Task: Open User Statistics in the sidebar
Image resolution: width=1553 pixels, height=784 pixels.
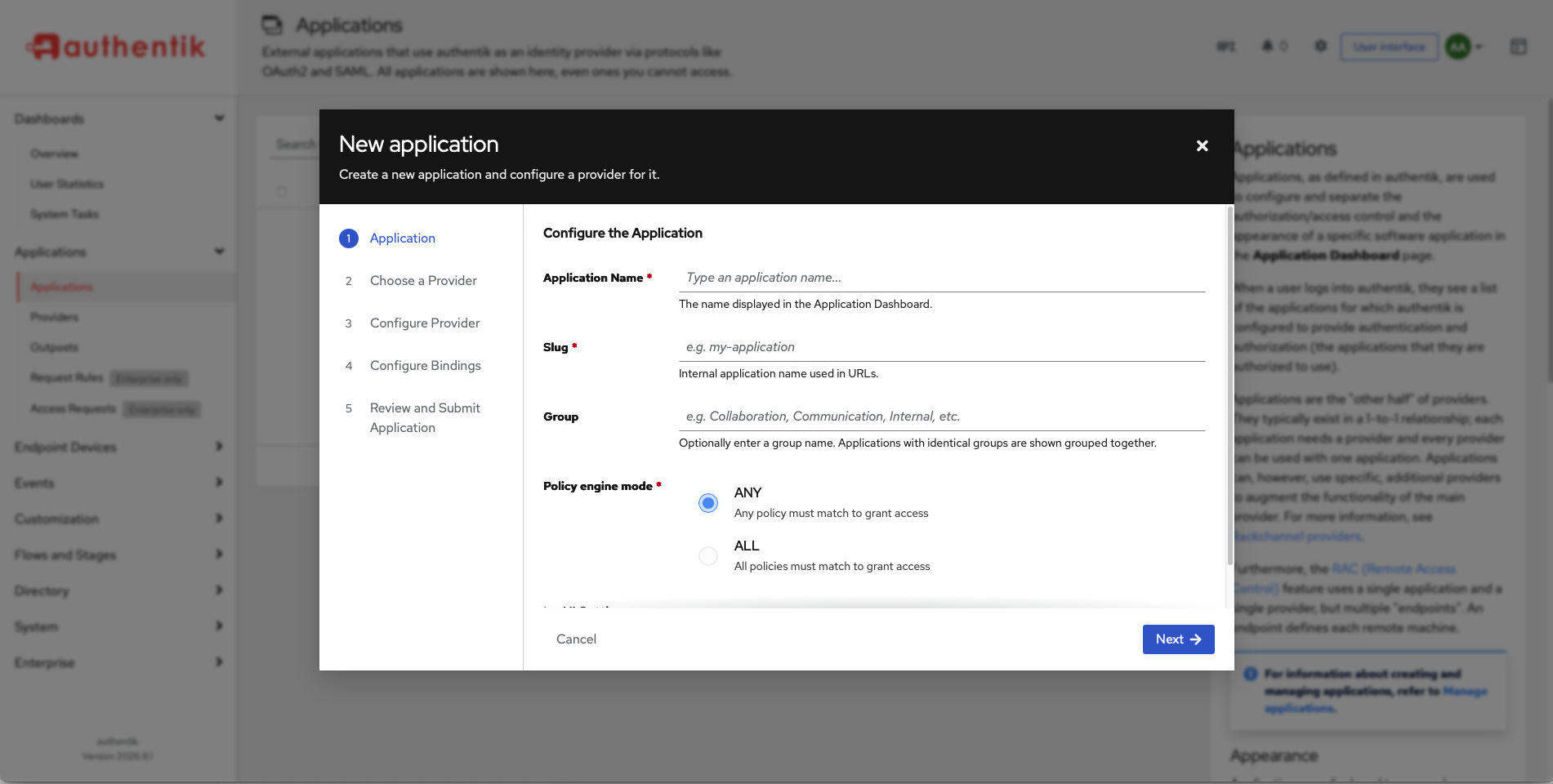Action: [x=67, y=184]
